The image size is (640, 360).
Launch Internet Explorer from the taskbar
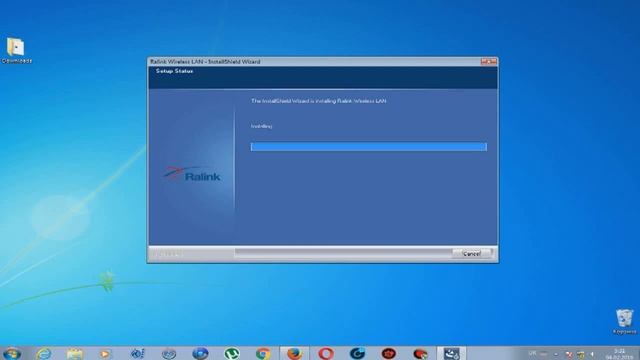point(44,353)
